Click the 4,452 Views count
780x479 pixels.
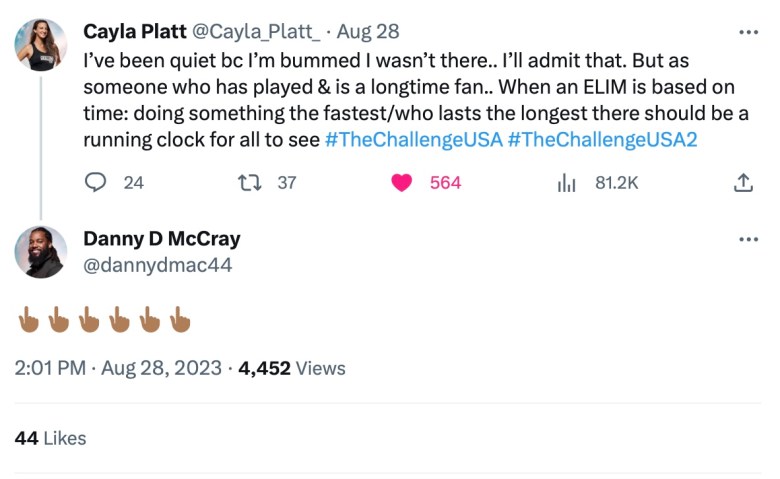point(292,368)
